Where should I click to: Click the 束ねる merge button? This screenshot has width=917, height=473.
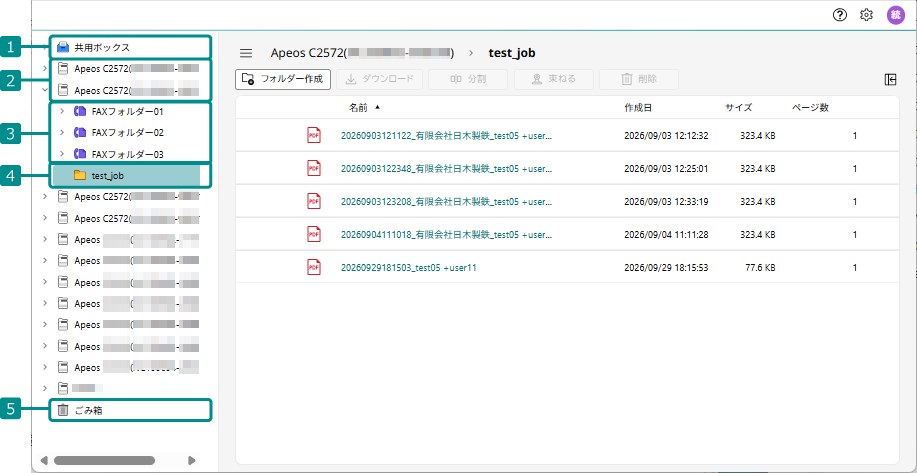(554, 79)
